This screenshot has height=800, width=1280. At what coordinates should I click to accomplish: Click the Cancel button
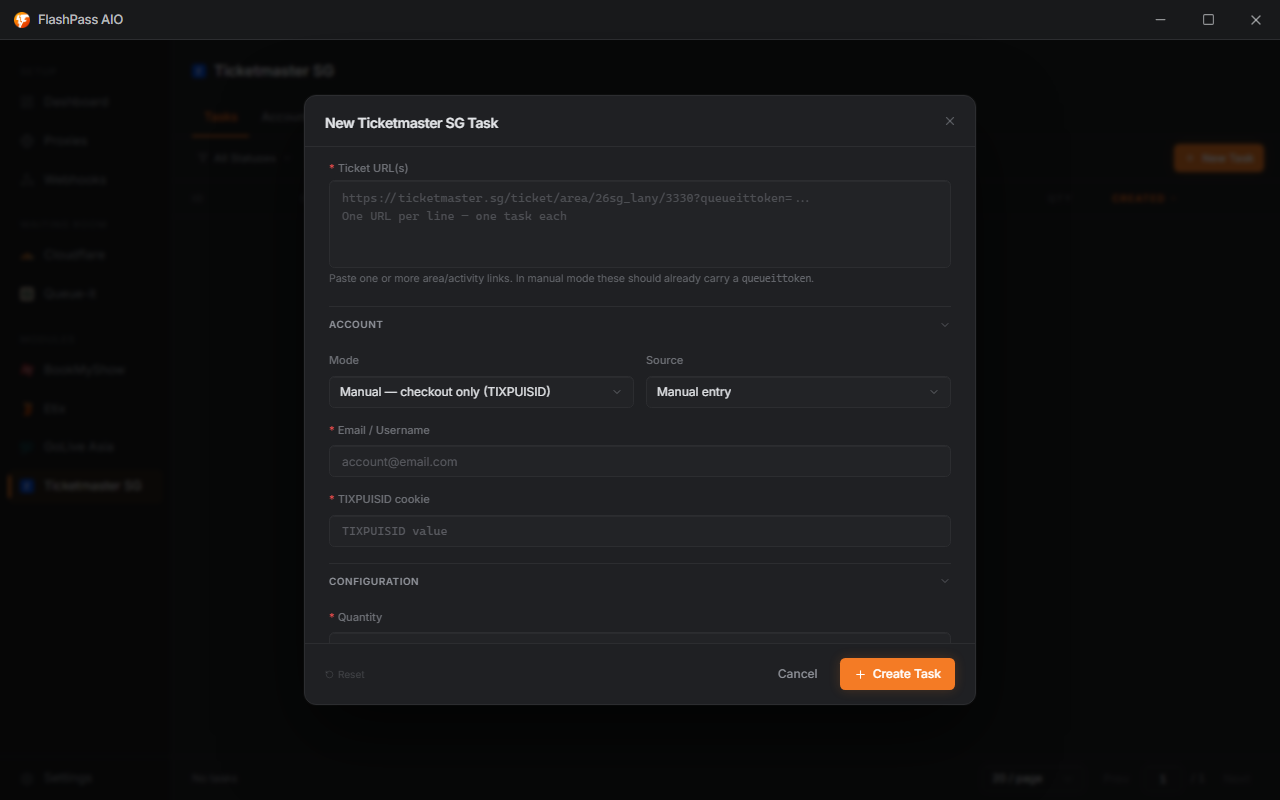click(x=797, y=674)
